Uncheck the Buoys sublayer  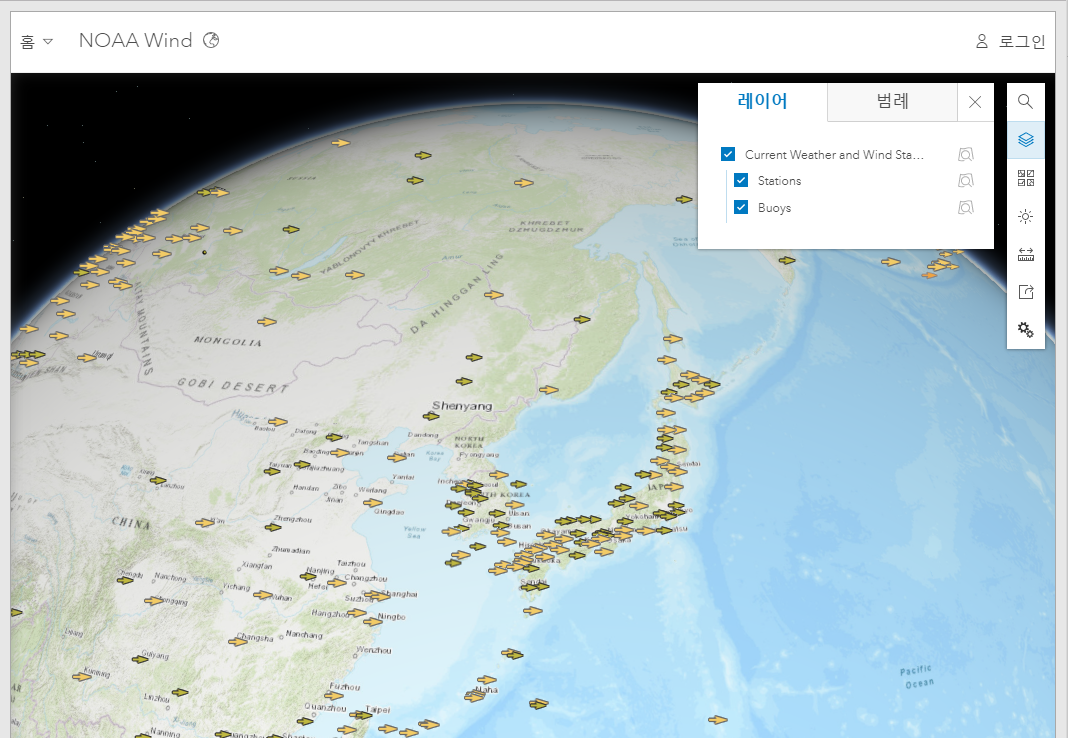pos(741,207)
